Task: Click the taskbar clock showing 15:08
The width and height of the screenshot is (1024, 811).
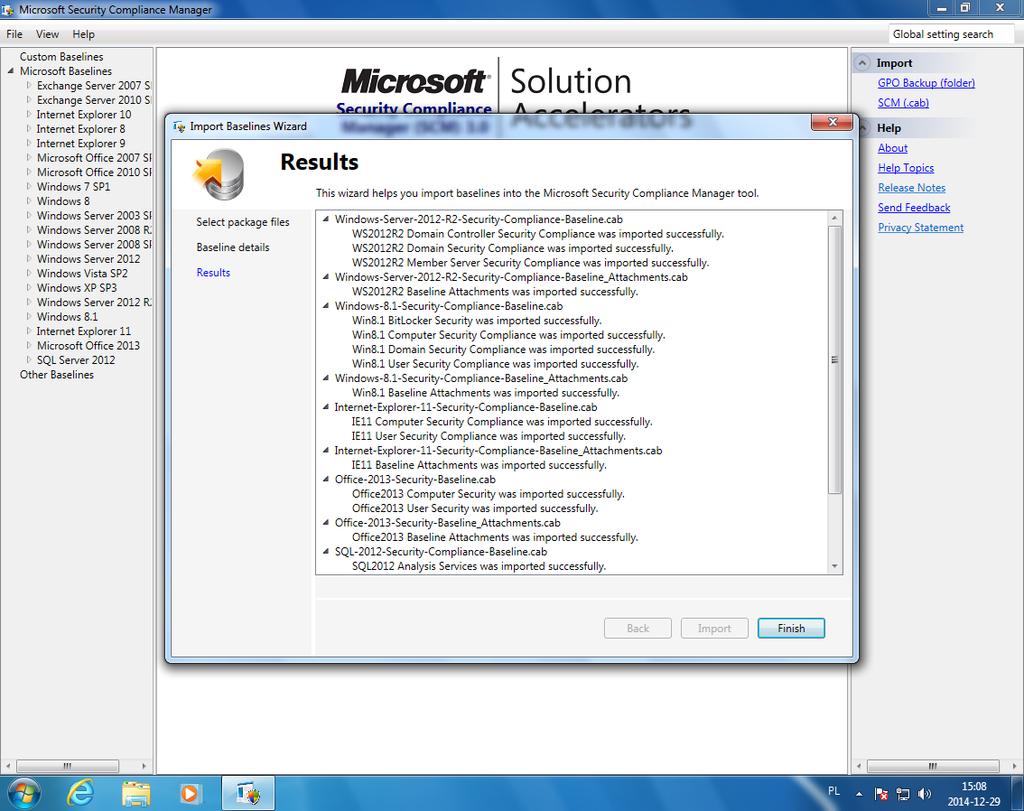Action: coord(974,793)
